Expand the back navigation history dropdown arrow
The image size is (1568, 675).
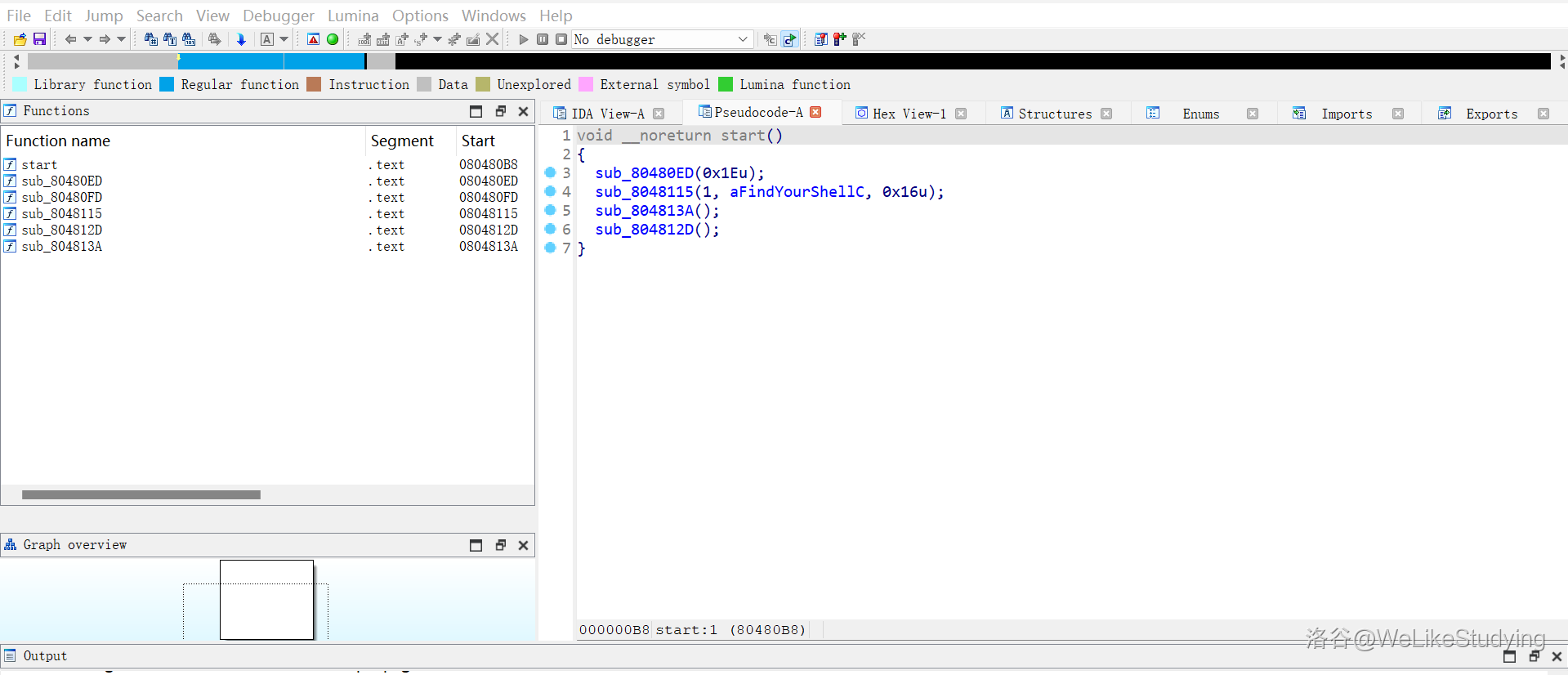pos(87,39)
